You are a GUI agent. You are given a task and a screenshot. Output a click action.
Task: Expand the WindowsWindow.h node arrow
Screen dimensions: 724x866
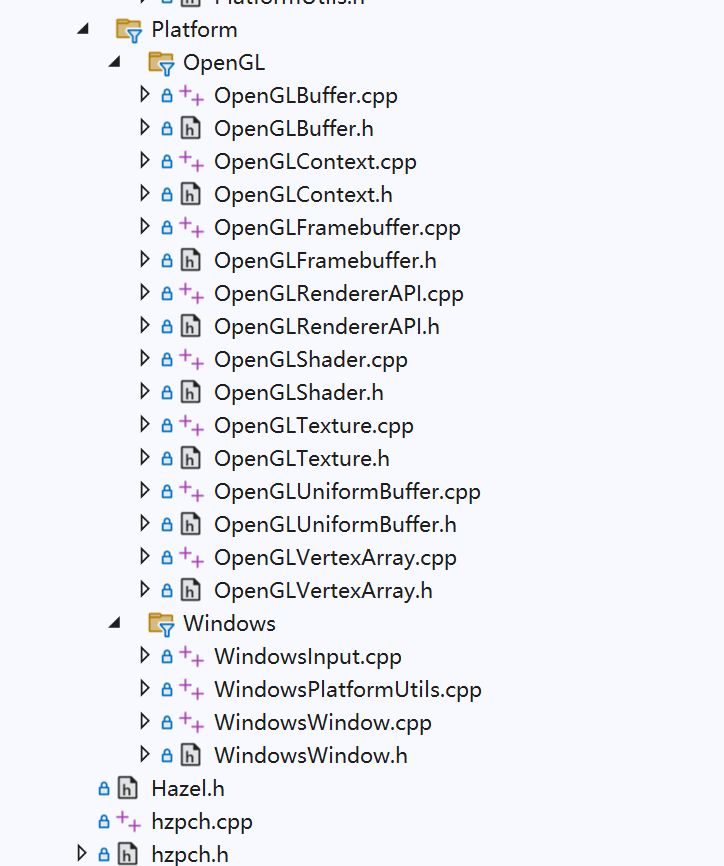pyautogui.click(x=145, y=755)
